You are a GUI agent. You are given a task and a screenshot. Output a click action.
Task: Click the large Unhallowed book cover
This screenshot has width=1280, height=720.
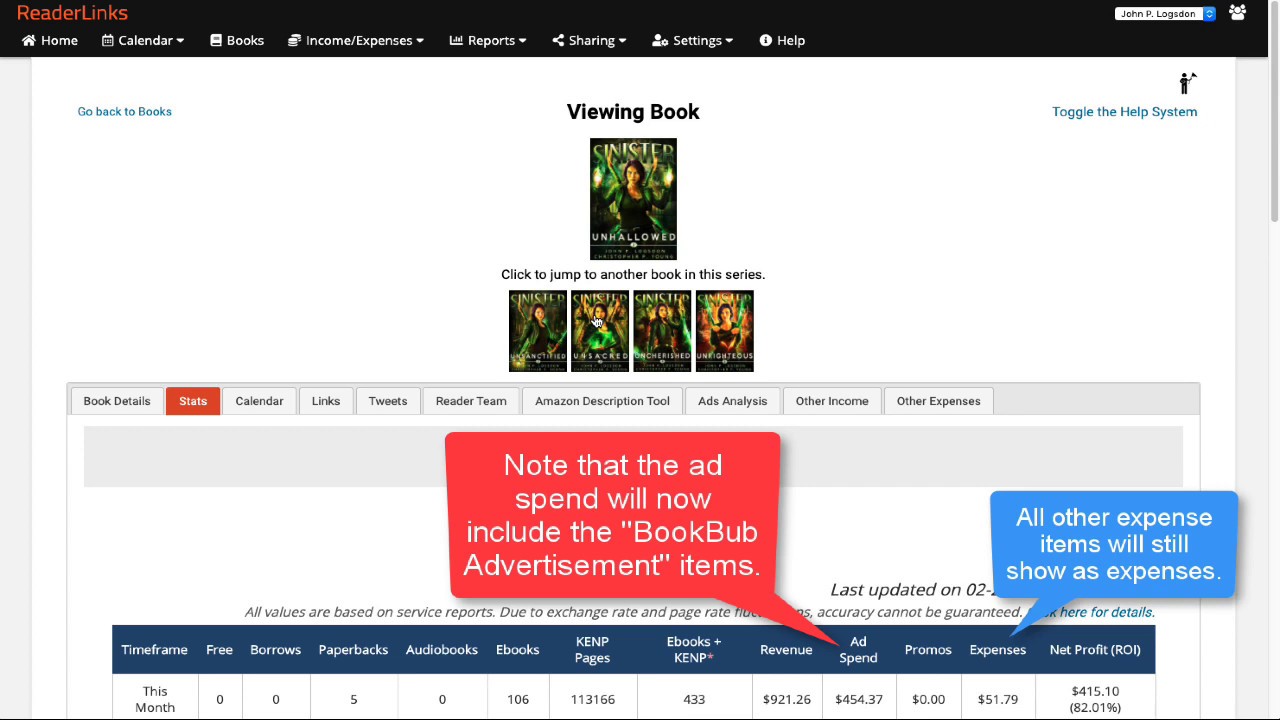[633, 199]
